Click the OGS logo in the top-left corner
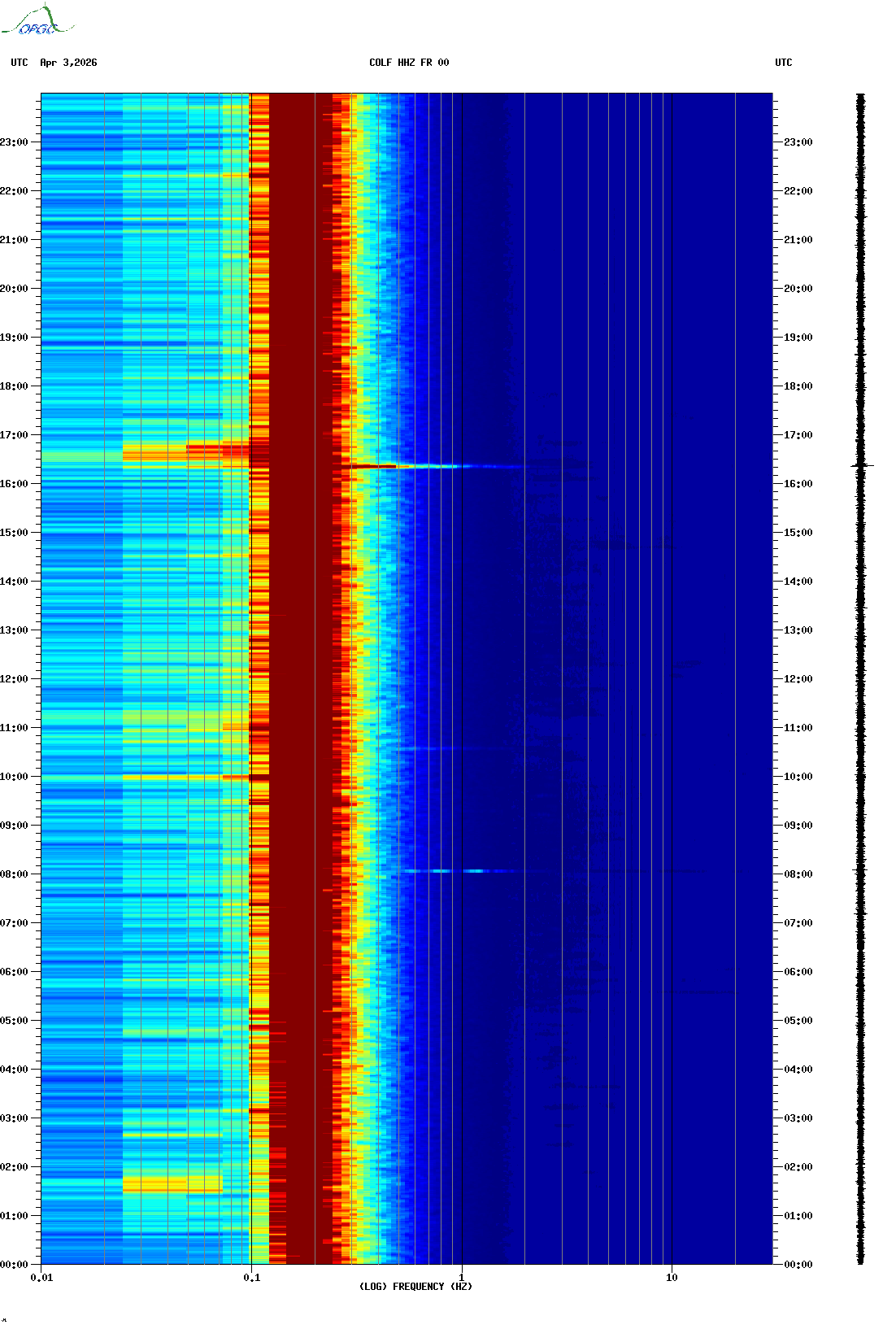 (x=37, y=20)
